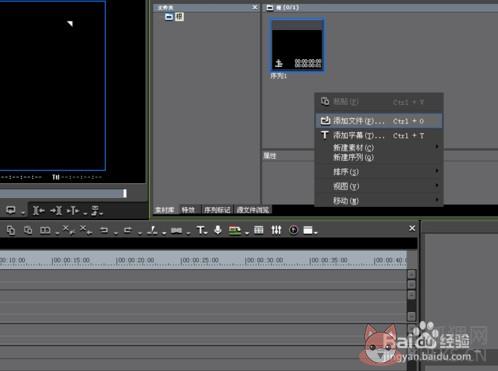Click the 00:00:25:00 timeline ruler mark
The width and height of the screenshot is (498, 371).
click(x=200, y=260)
